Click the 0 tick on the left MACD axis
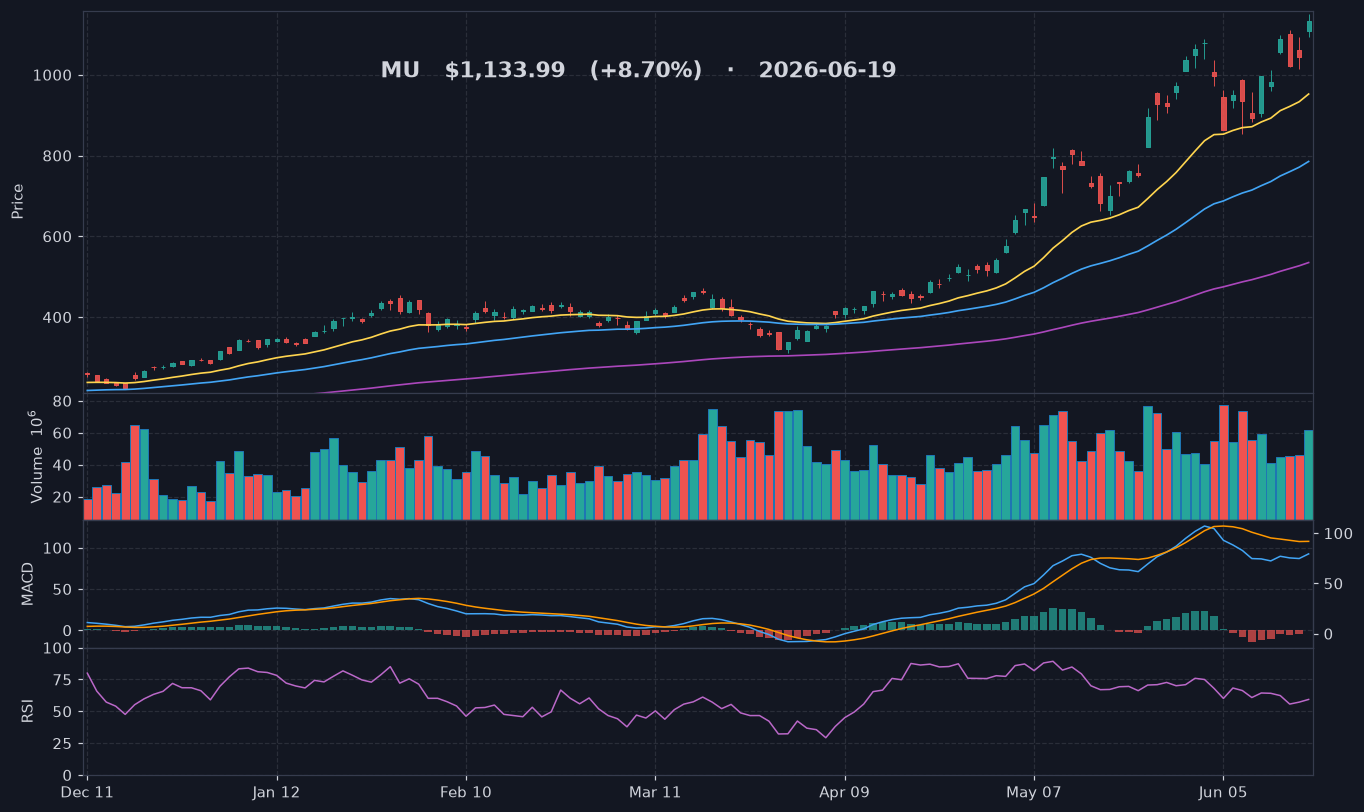 [67, 631]
